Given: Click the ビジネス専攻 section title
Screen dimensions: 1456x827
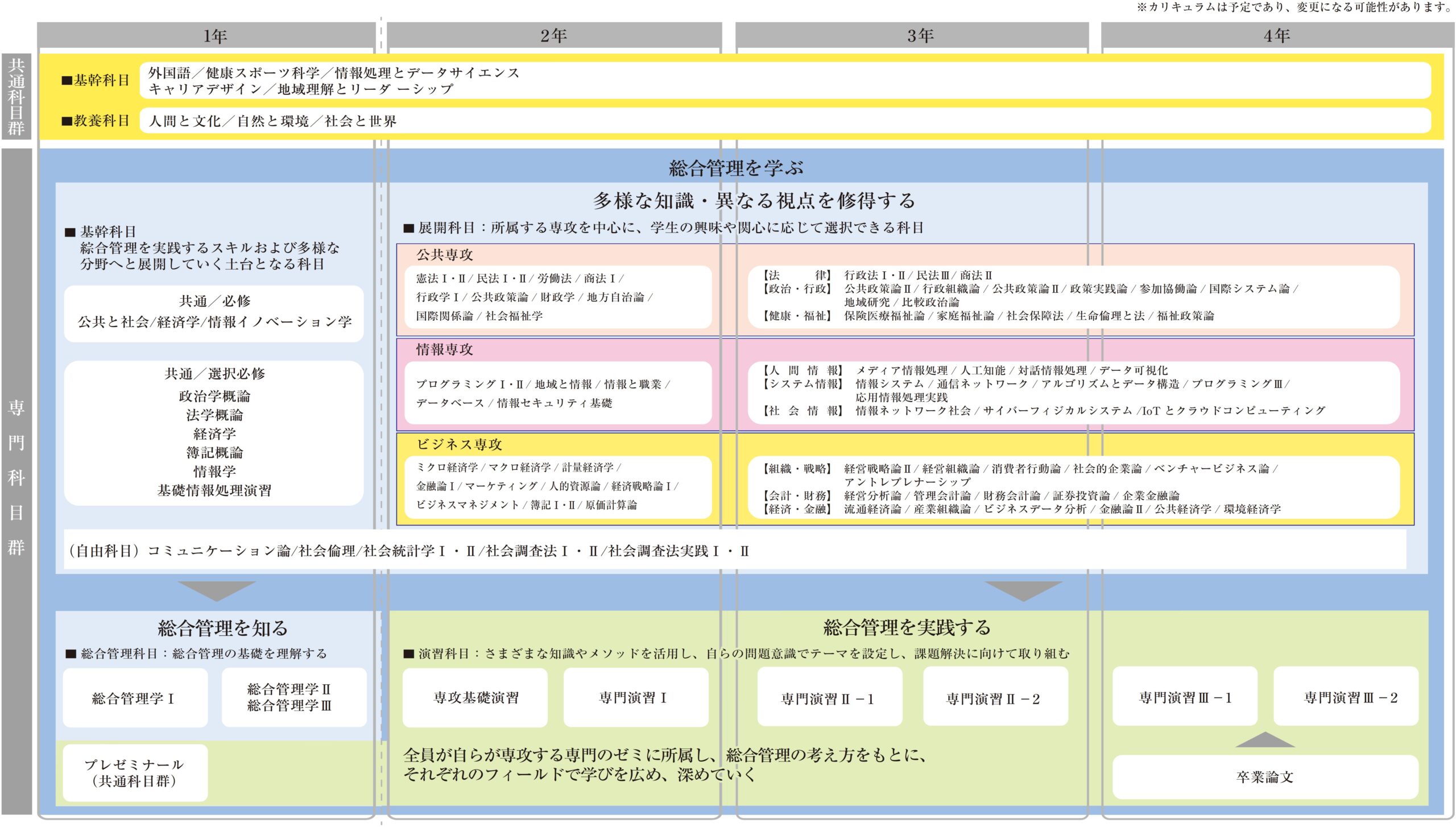Looking at the screenshot, I should click(x=459, y=445).
